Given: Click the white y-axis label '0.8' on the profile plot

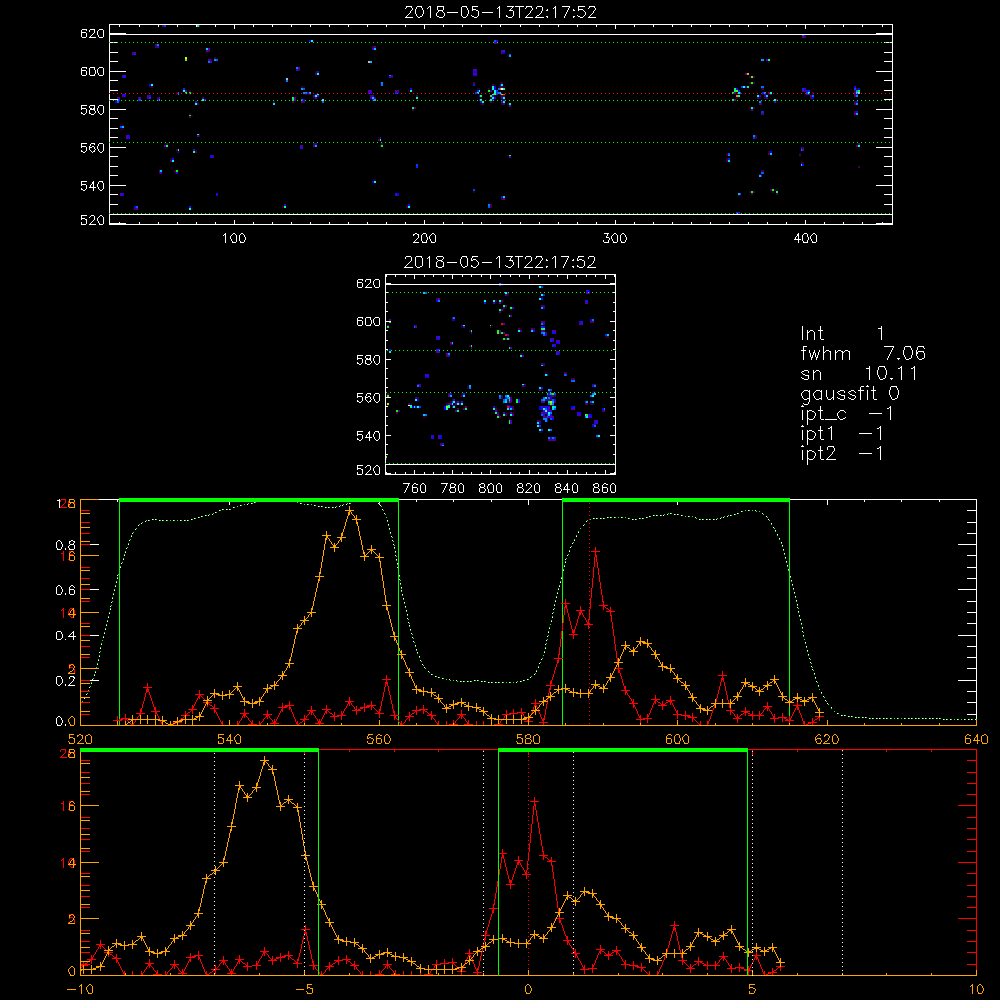Looking at the screenshot, I should (66, 545).
